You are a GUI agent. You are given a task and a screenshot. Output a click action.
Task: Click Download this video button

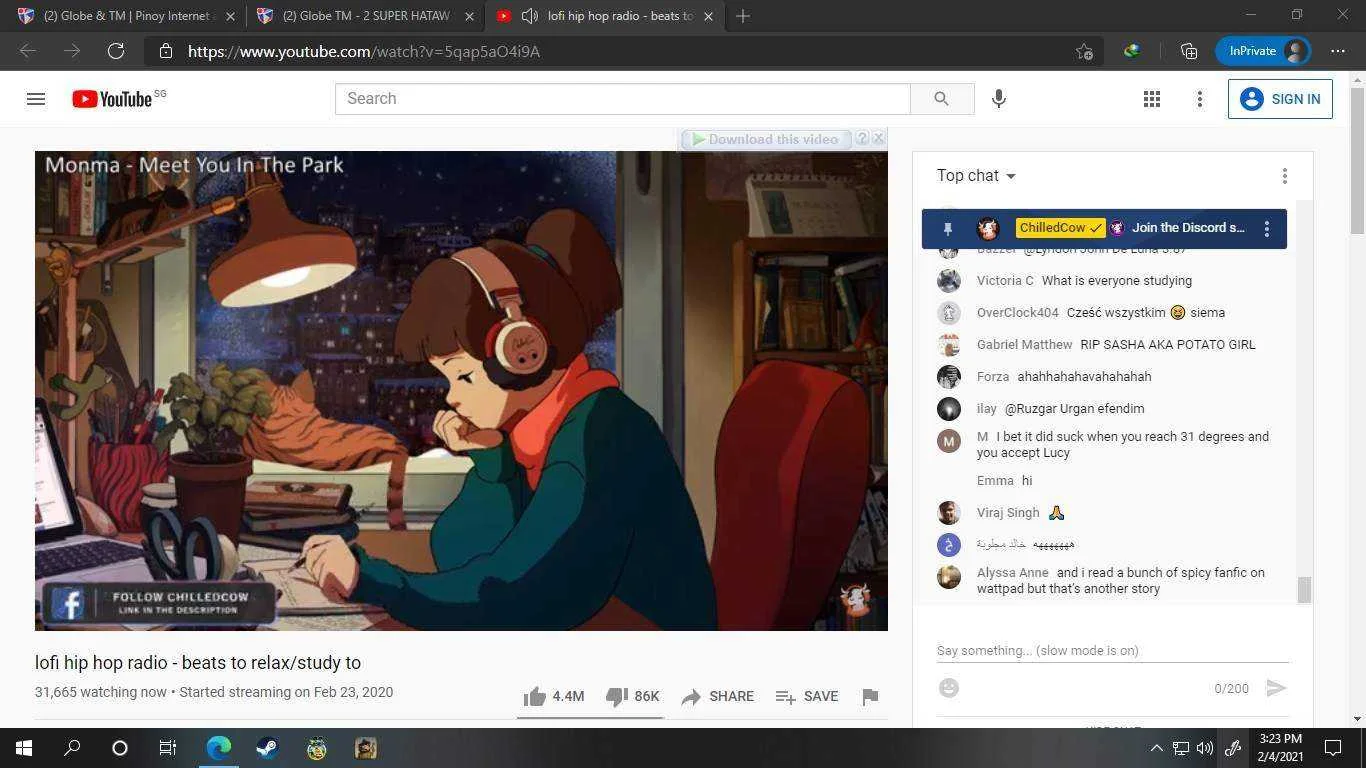[x=765, y=139]
